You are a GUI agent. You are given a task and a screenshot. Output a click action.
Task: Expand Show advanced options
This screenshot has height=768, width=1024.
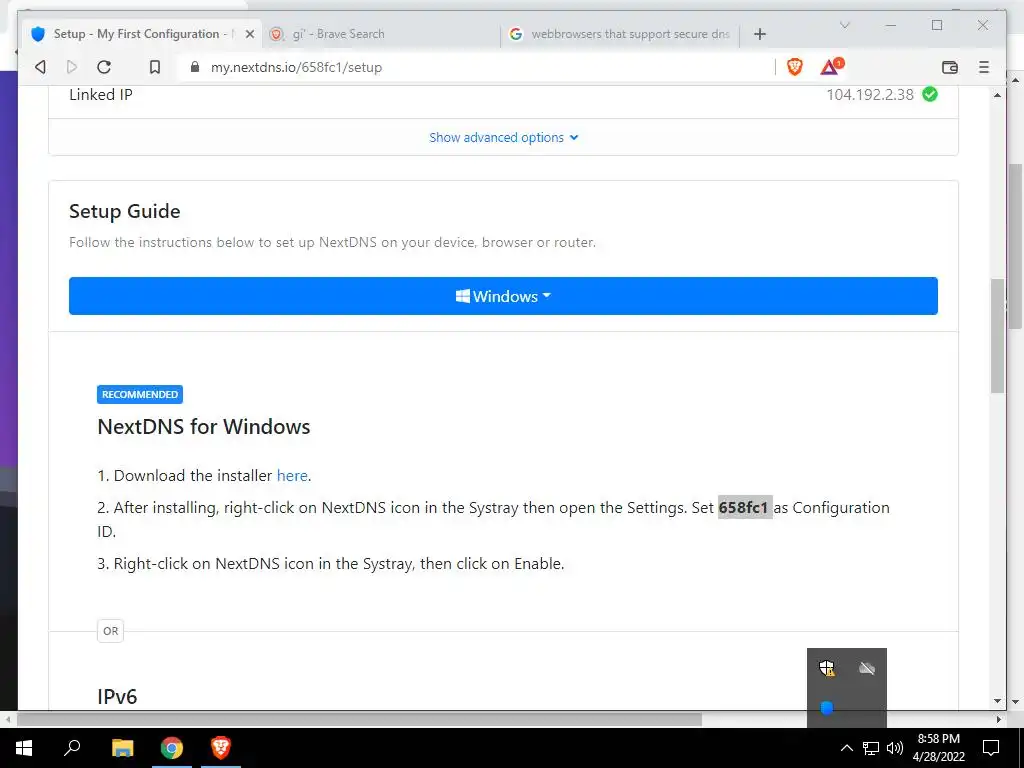(x=504, y=137)
